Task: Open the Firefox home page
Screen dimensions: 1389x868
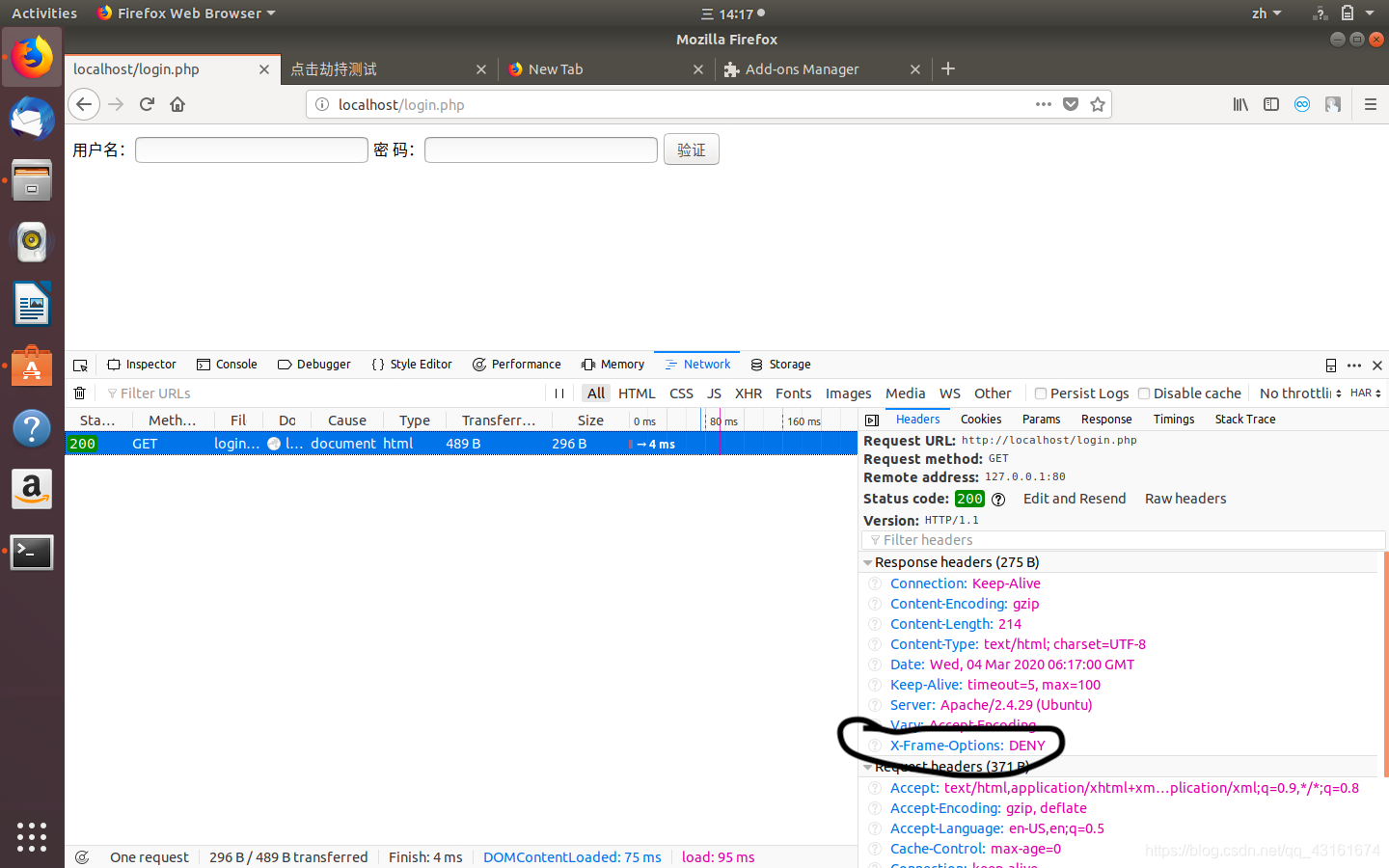Action: tap(177, 104)
